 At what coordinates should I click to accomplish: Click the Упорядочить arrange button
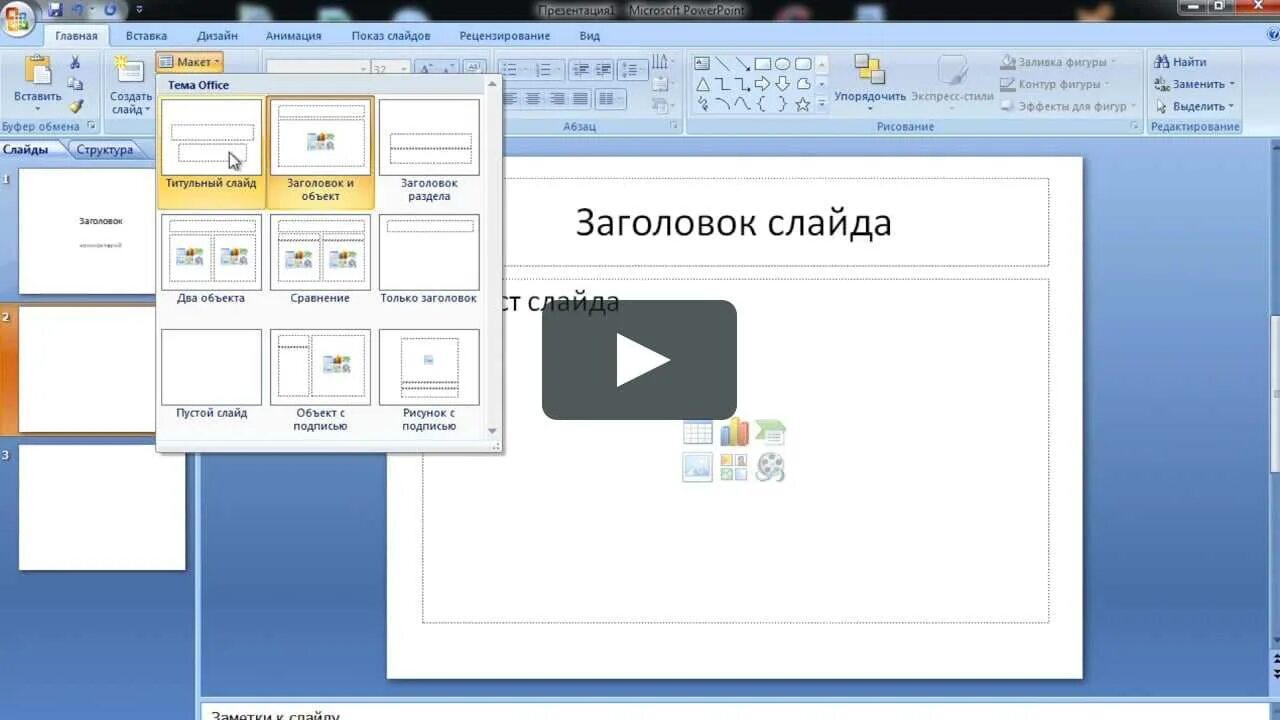[870, 82]
